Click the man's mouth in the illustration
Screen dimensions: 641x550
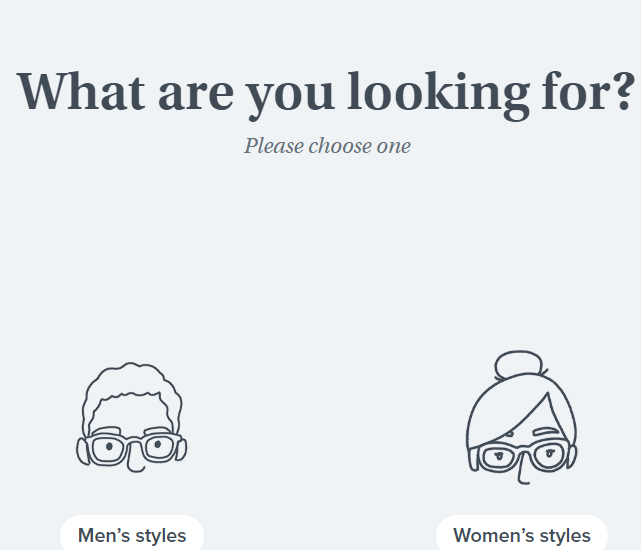(x=137, y=468)
